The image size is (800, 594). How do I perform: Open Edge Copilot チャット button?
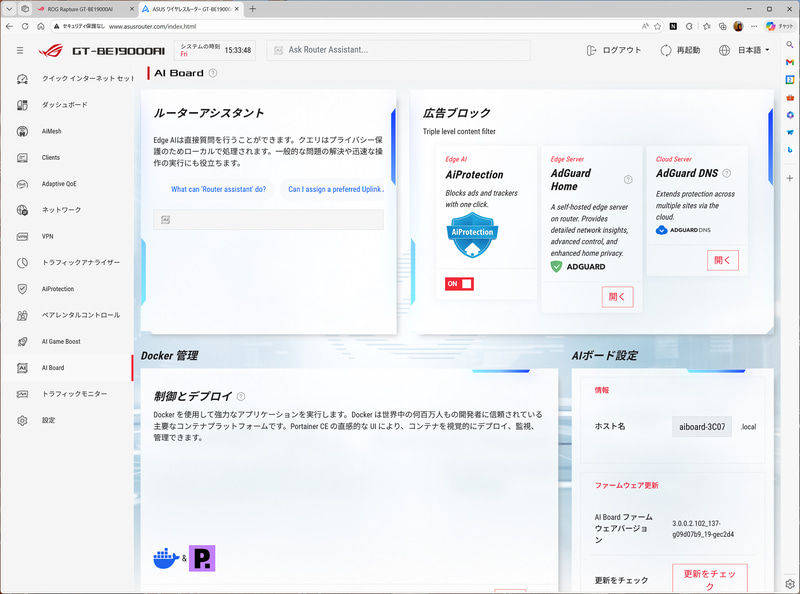point(780,26)
